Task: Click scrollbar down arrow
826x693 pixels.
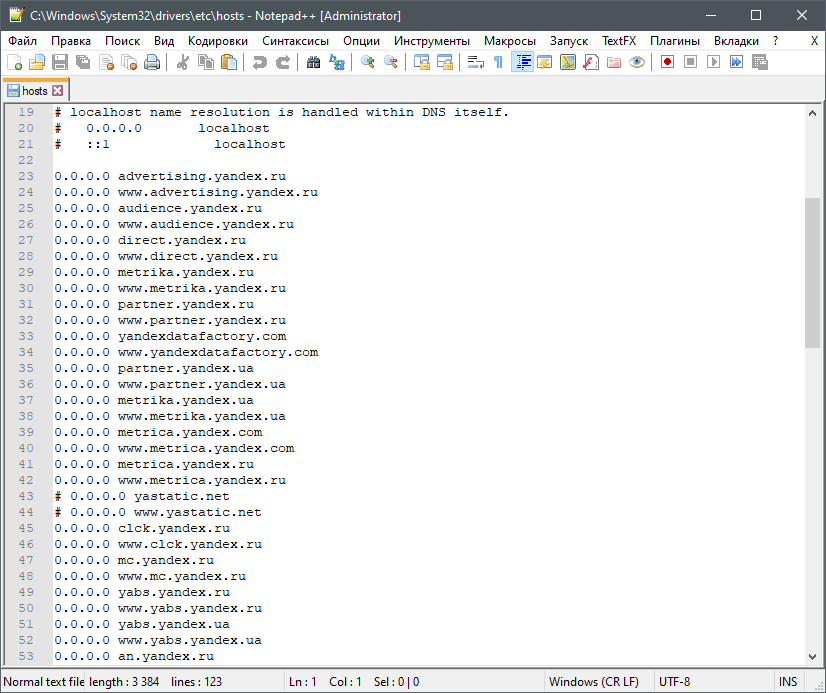Action: 812,656
